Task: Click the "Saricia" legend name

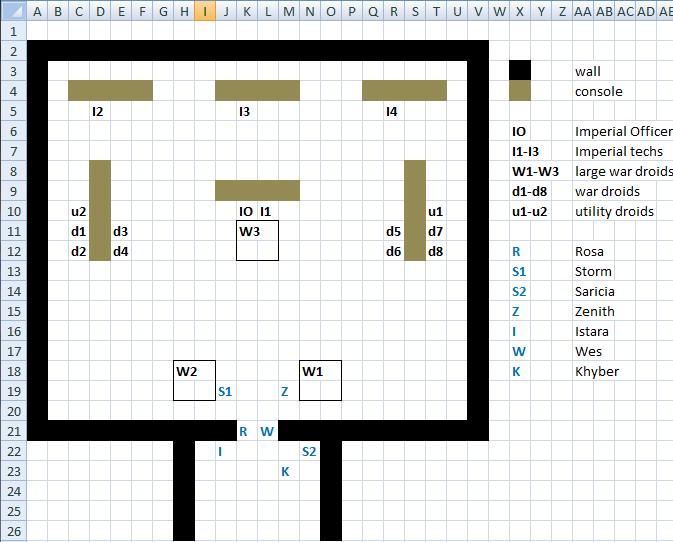Action: coord(595,292)
